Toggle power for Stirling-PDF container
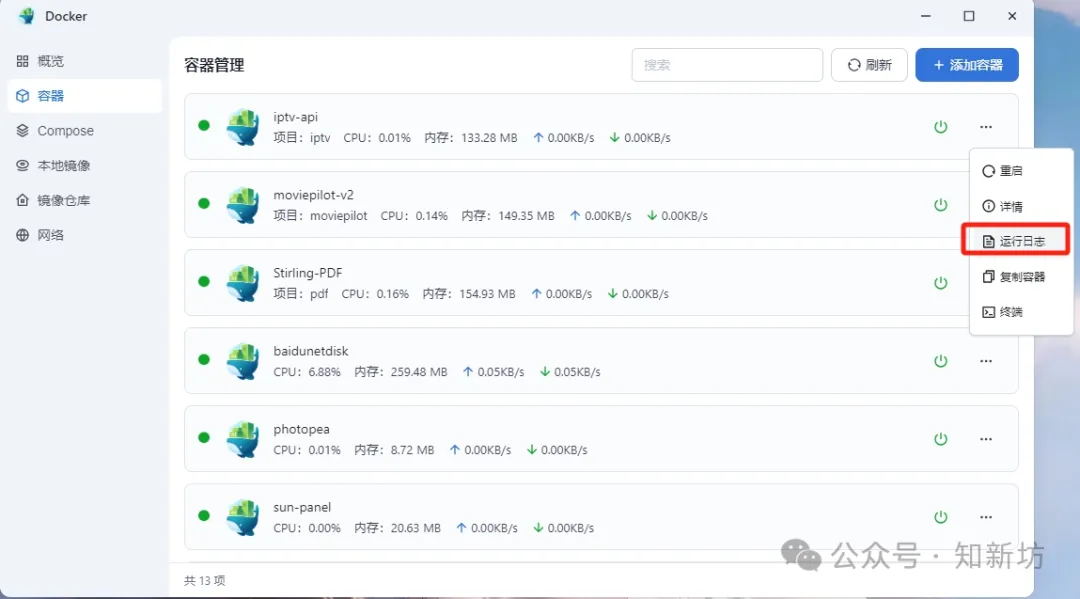The height and width of the screenshot is (599, 1080). click(x=940, y=283)
